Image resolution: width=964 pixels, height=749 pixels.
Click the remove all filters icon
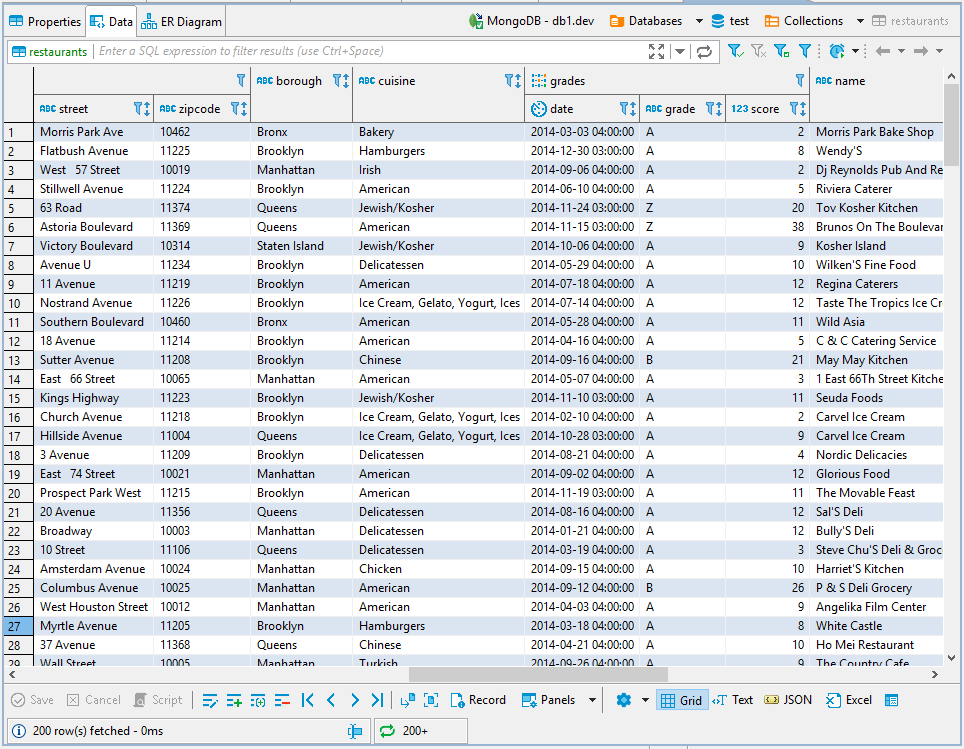pyautogui.click(x=759, y=51)
